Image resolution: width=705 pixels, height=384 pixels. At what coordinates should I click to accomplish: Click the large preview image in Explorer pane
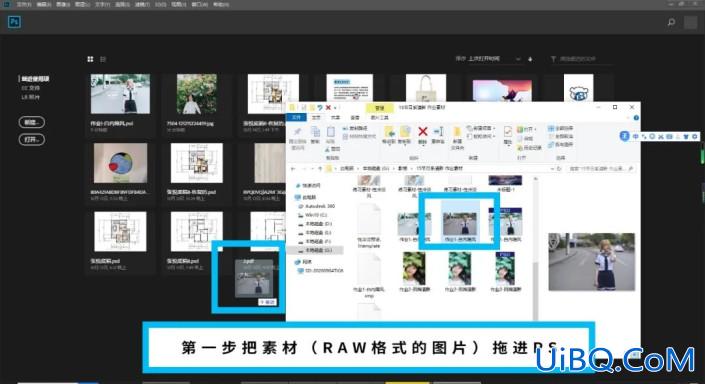tap(592, 262)
